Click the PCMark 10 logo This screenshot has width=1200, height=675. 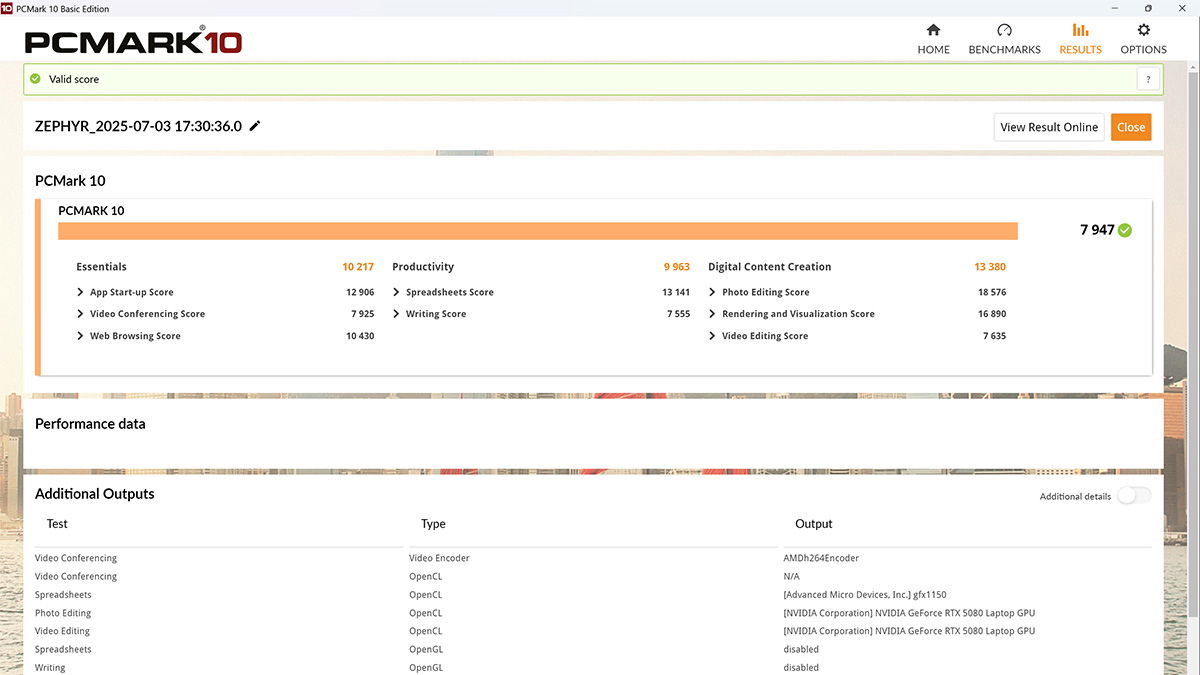point(133,42)
